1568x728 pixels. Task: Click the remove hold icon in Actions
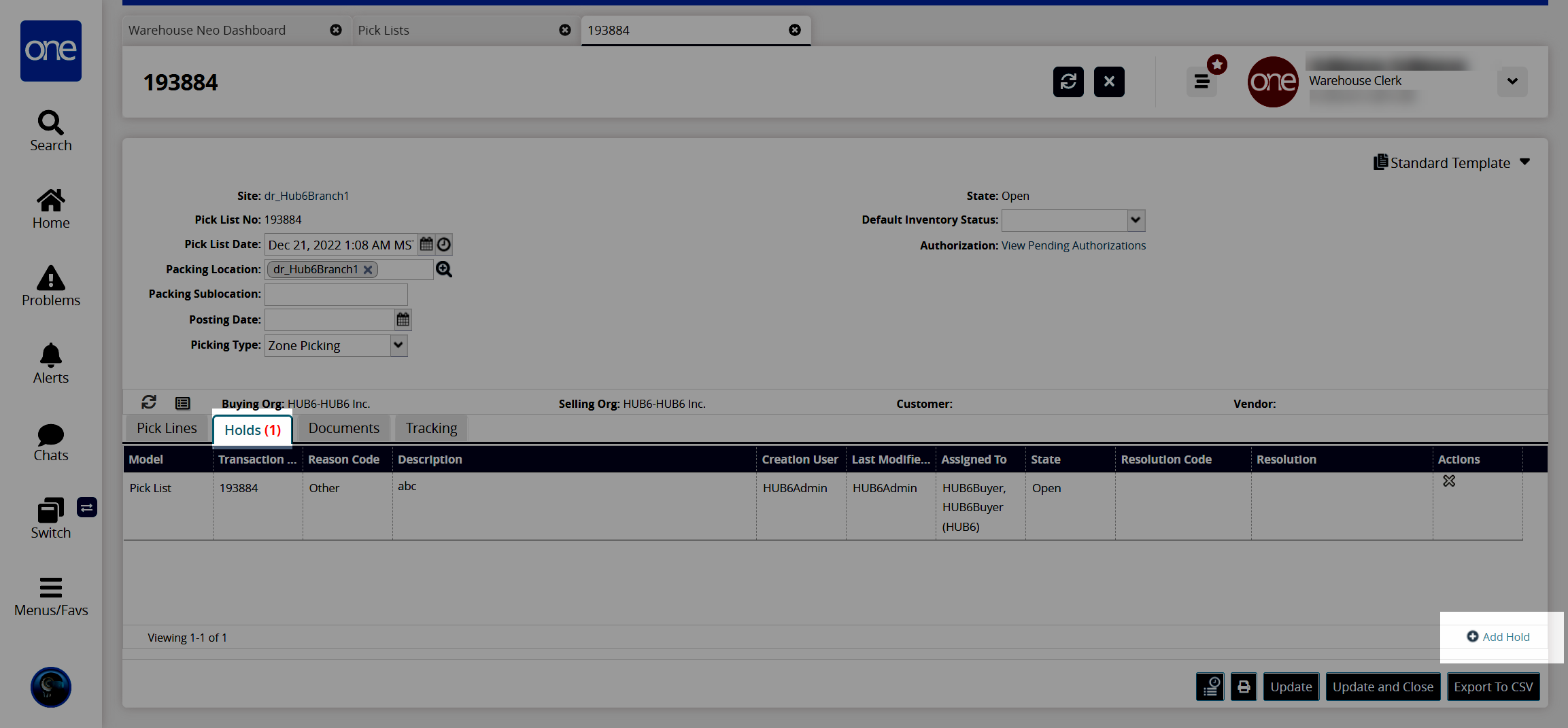click(1449, 481)
